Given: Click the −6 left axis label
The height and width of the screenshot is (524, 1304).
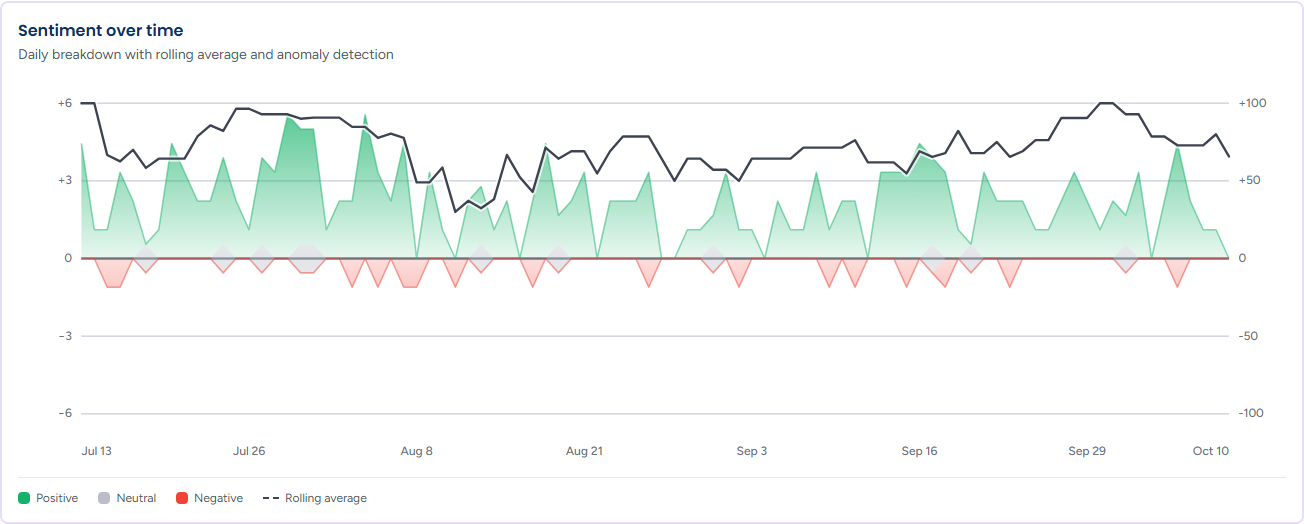Looking at the screenshot, I should point(64,414).
